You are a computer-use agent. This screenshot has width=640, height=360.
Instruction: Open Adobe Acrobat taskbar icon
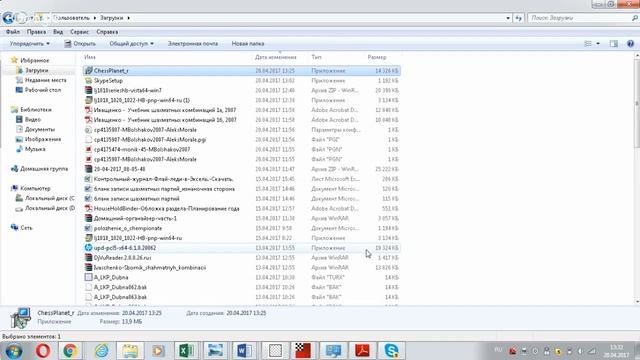[x=362, y=351]
